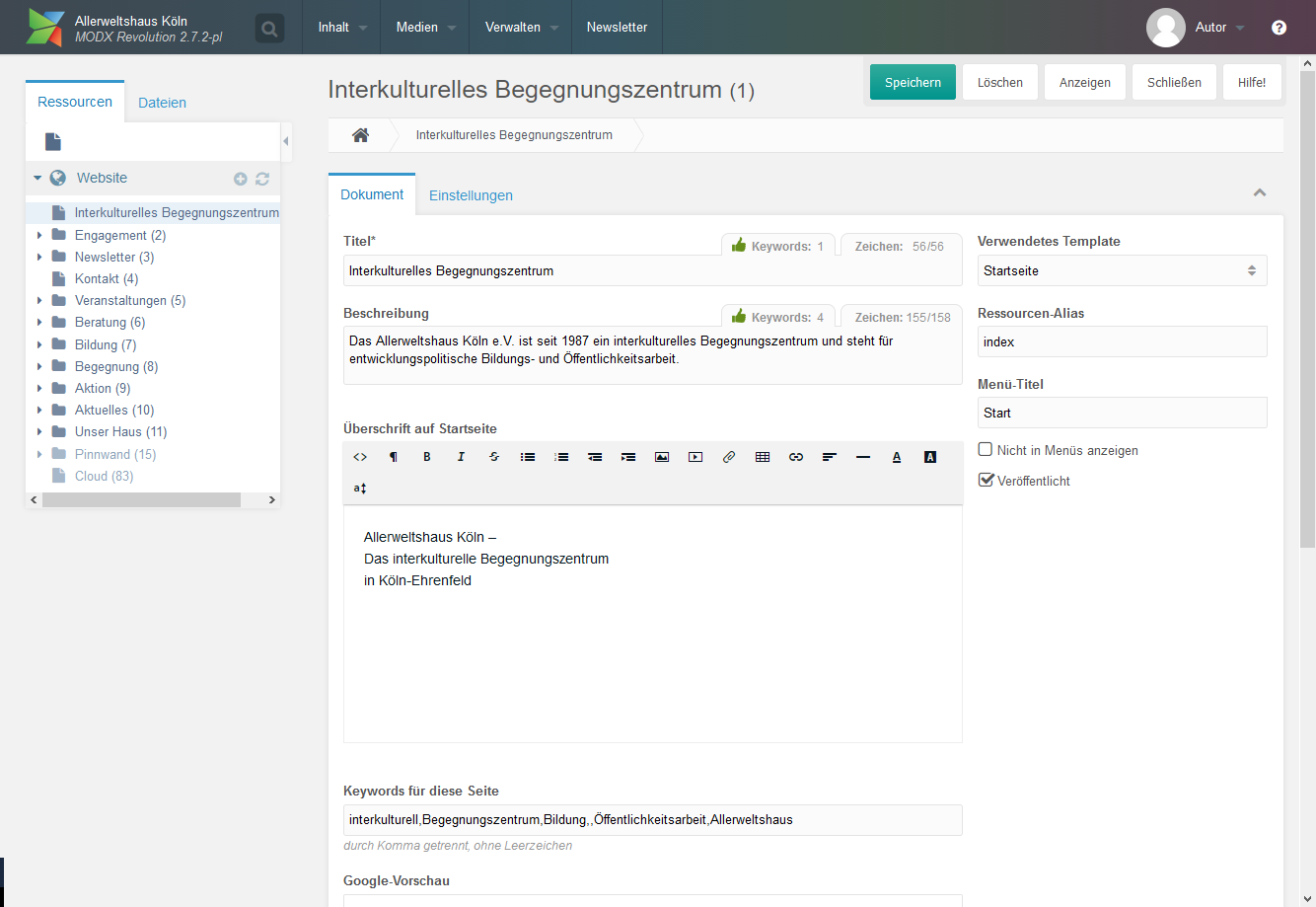Click the Ressourcen-Alias input field
This screenshot has width=1316, height=907.
pyautogui.click(x=1122, y=341)
